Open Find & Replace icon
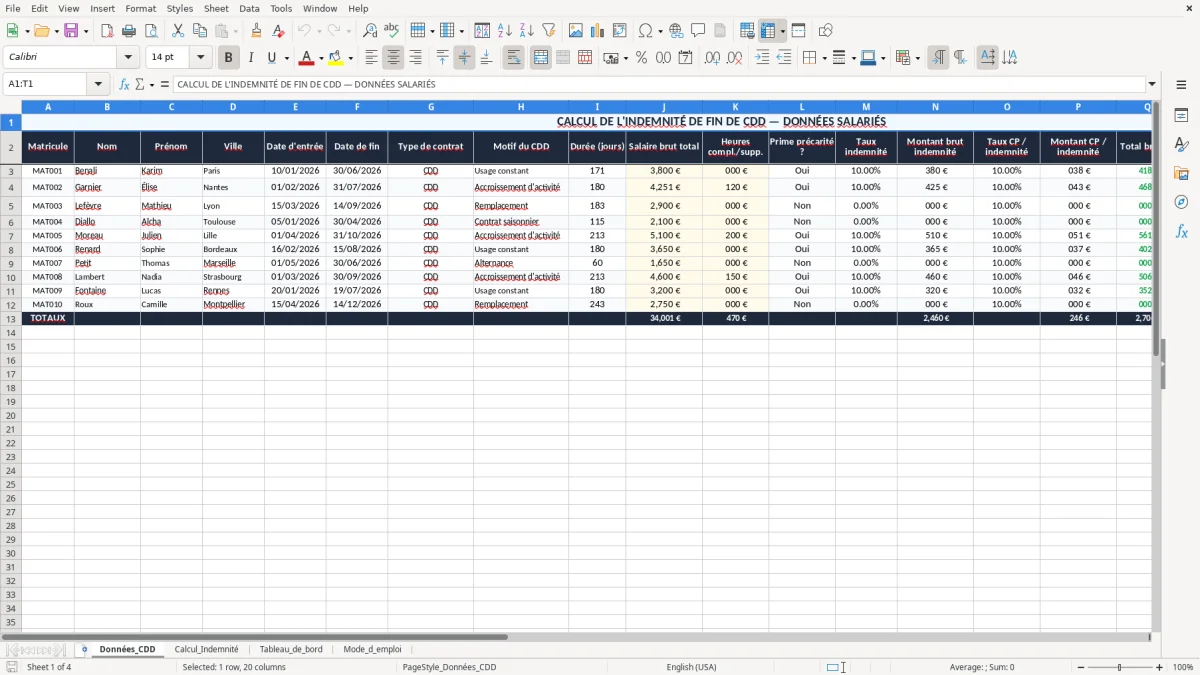This screenshot has width=1200, height=675. coord(370,31)
